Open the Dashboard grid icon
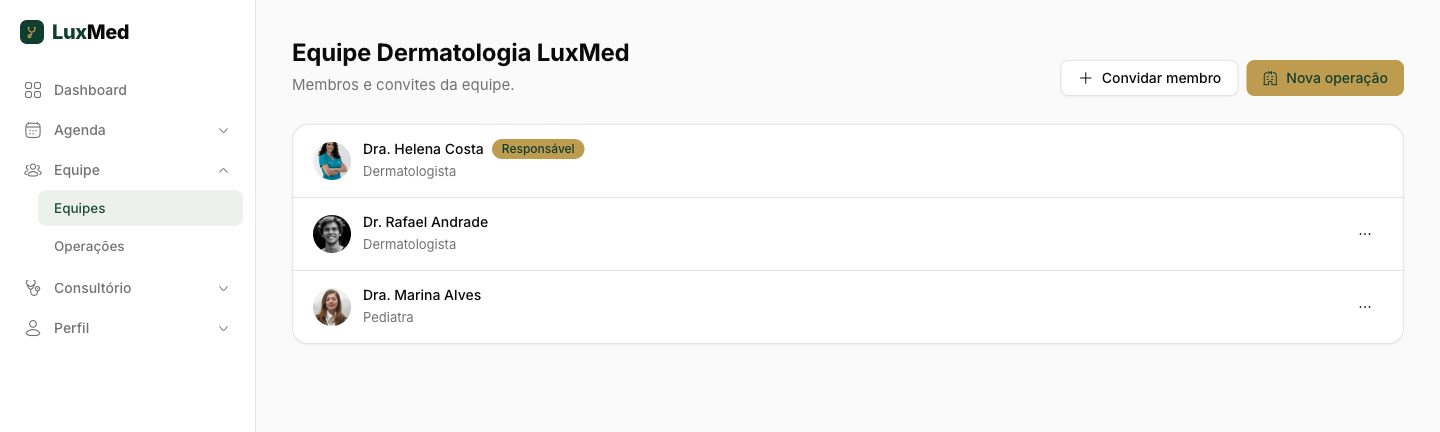Image resolution: width=1440 pixels, height=432 pixels. click(33, 90)
